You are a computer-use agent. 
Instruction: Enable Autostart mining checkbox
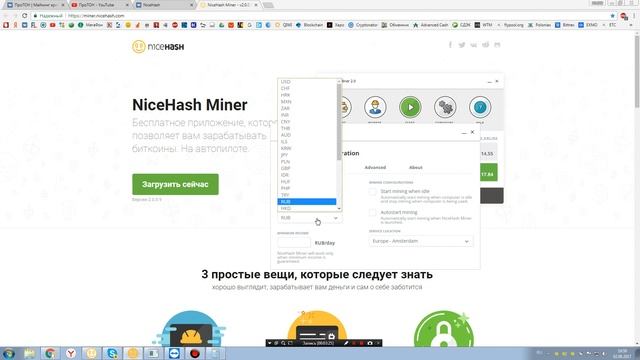pyautogui.click(x=373, y=213)
